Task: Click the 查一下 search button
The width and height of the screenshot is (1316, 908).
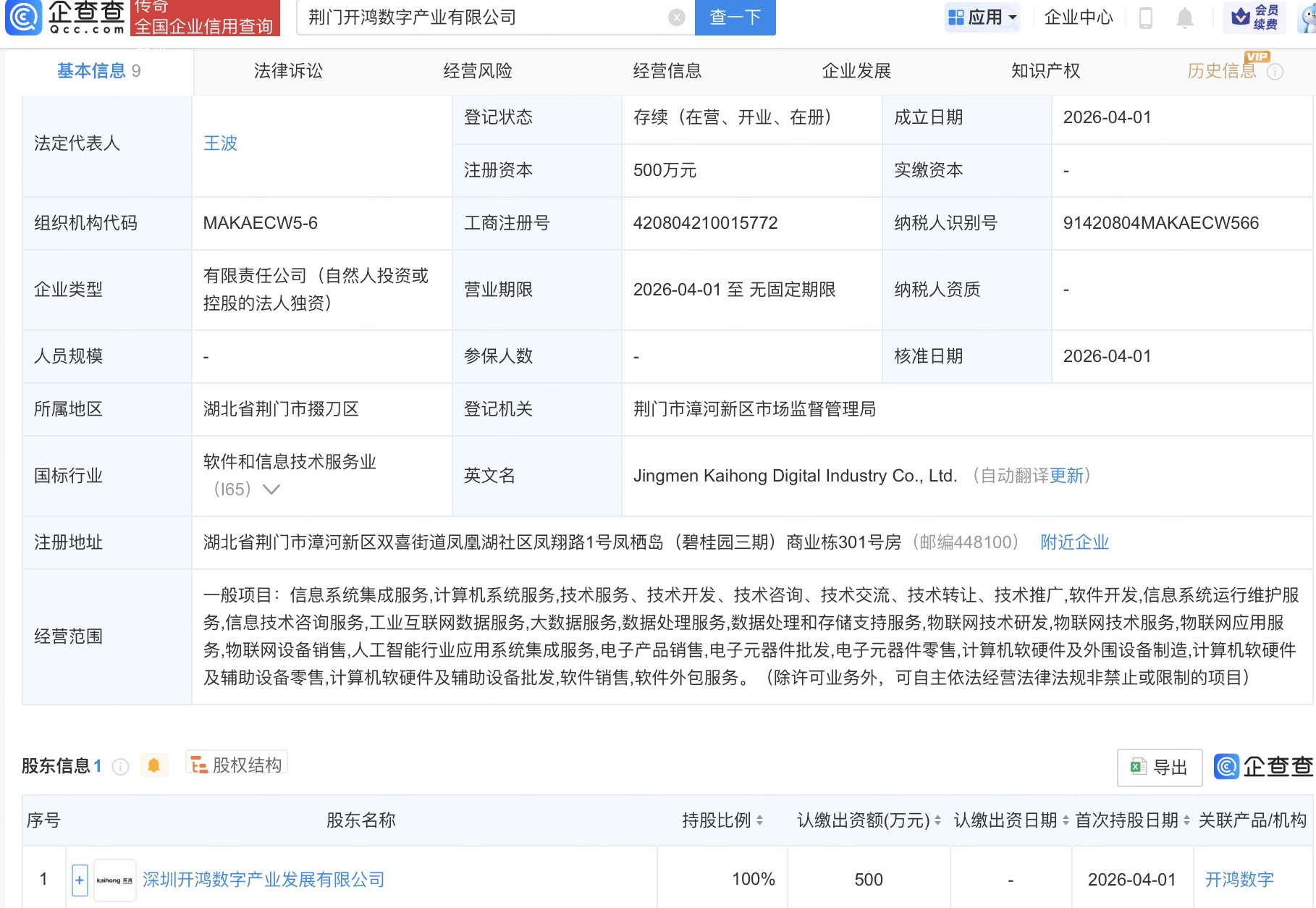Action: pyautogui.click(x=735, y=18)
